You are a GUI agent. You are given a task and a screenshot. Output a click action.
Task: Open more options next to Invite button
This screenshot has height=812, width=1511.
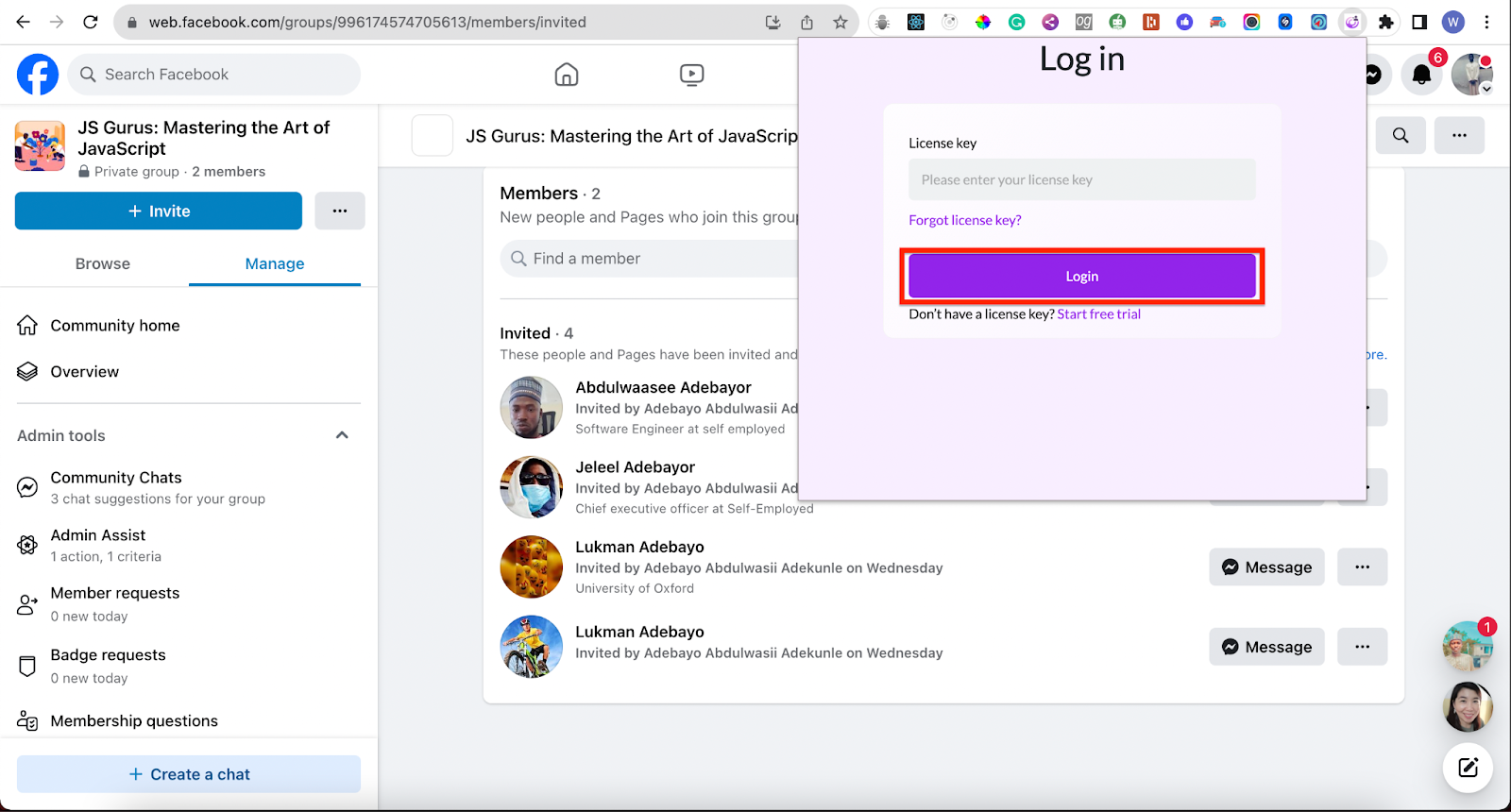340,211
